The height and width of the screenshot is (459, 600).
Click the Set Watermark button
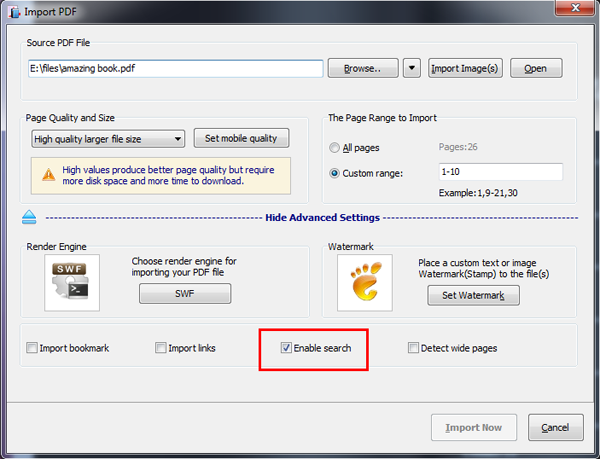473,295
